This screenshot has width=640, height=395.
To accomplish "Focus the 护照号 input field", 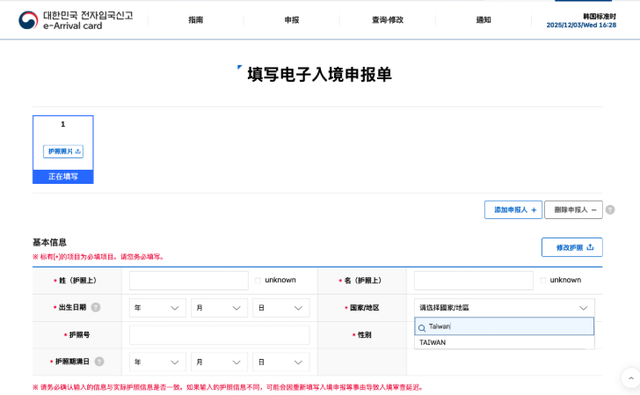I will [x=219, y=335].
